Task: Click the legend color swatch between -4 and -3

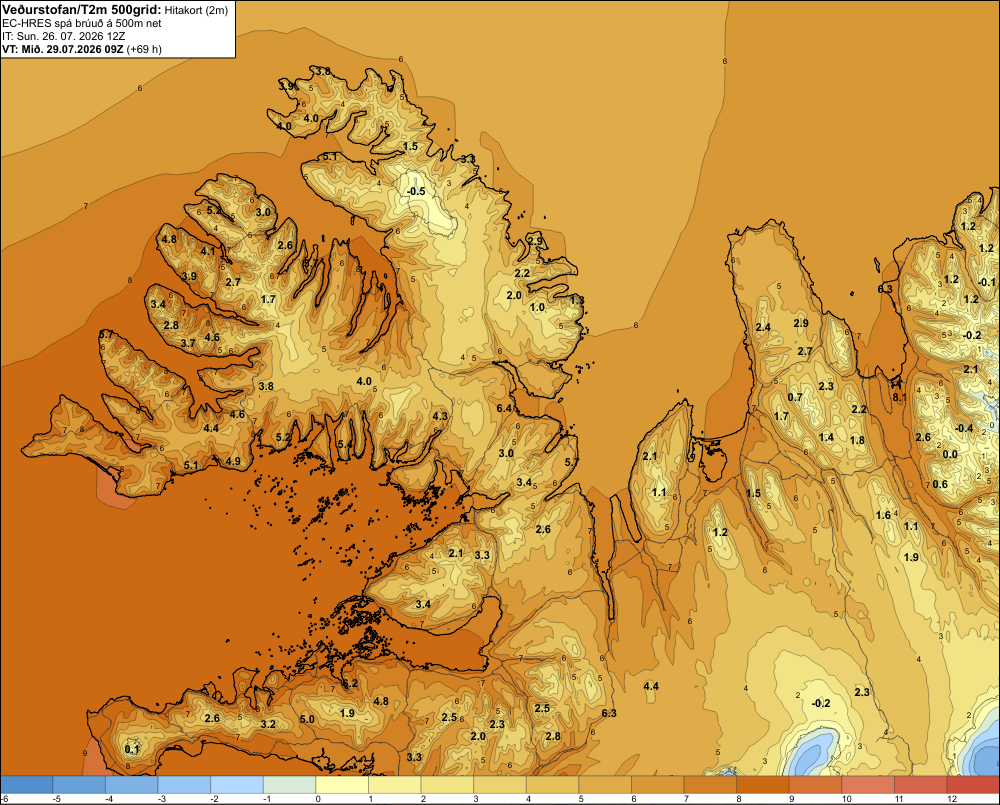Action: pyautogui.click(x=131, y=785)
